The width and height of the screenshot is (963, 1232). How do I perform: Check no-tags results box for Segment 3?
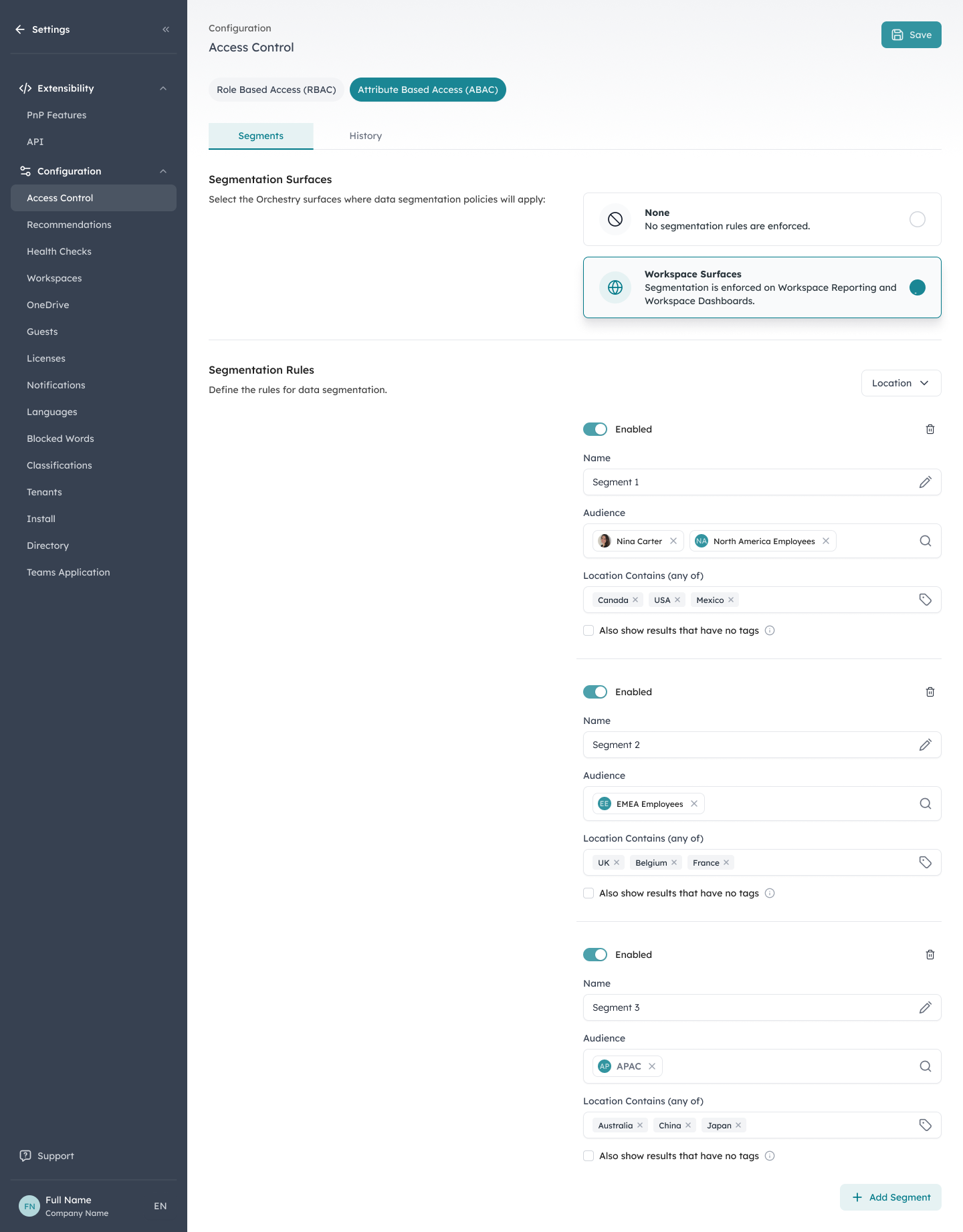pos(588,1156)
